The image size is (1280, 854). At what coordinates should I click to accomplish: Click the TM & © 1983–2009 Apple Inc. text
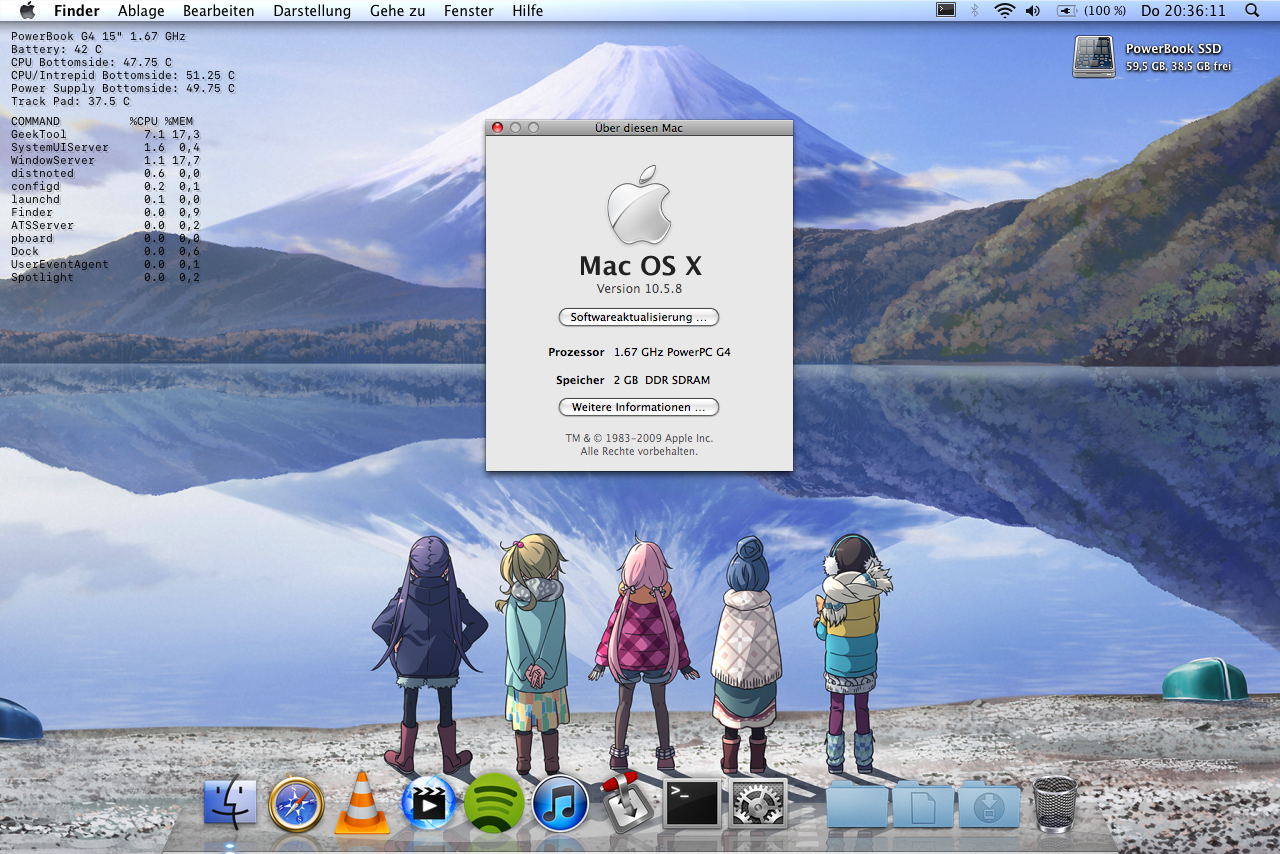point(639,438)
